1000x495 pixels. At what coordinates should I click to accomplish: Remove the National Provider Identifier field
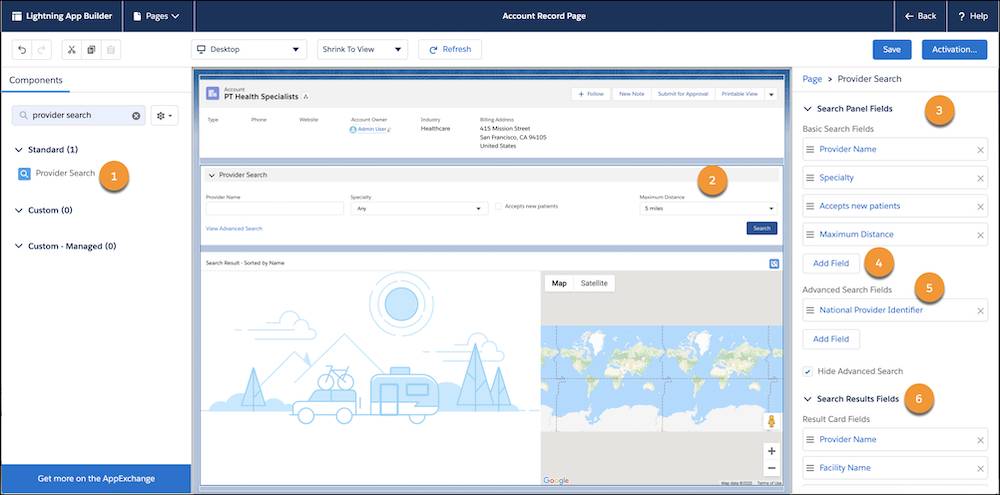click(980, 311)
